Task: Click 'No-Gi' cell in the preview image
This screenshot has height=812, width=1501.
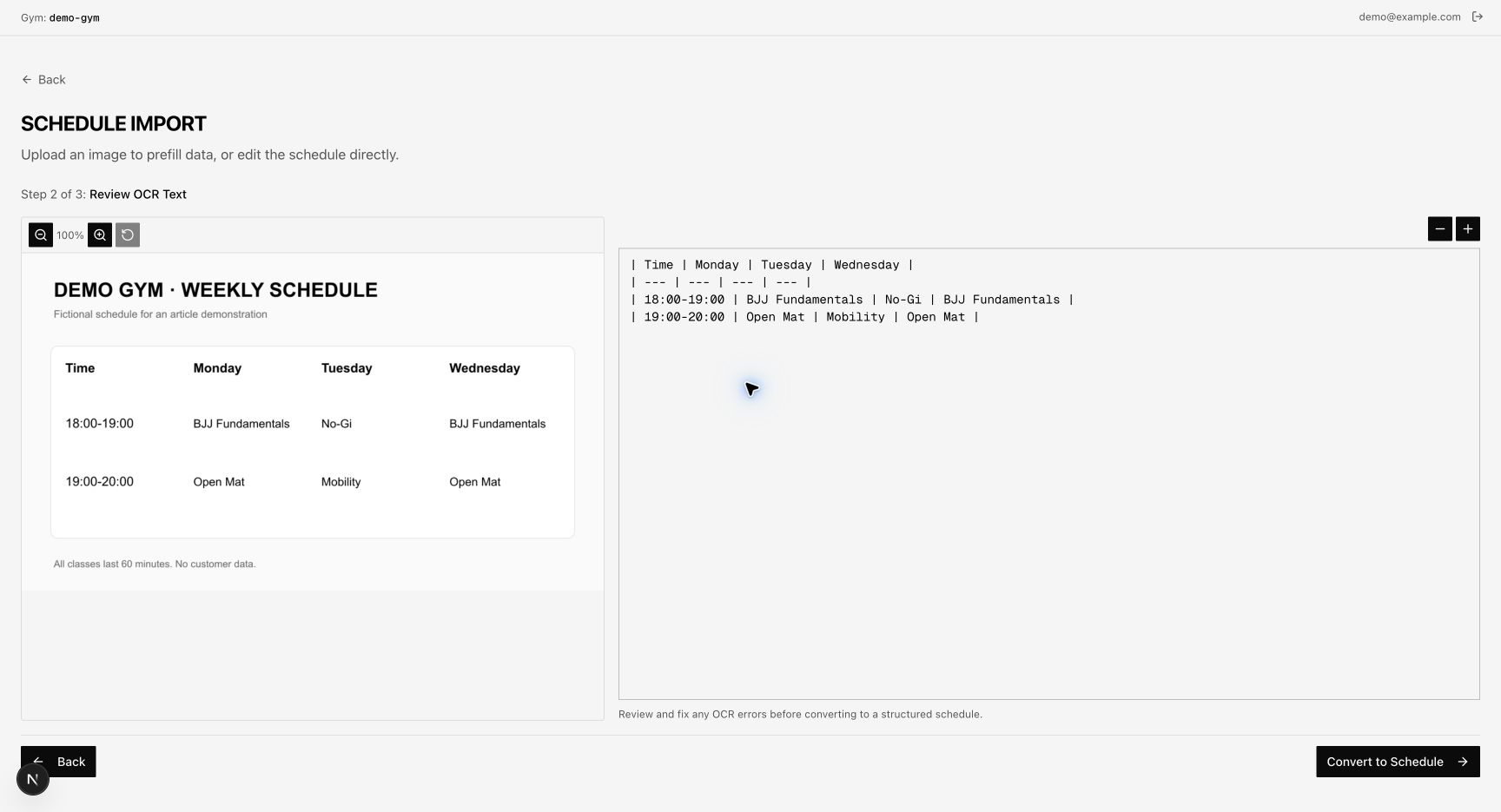Action: coord(336,424)
